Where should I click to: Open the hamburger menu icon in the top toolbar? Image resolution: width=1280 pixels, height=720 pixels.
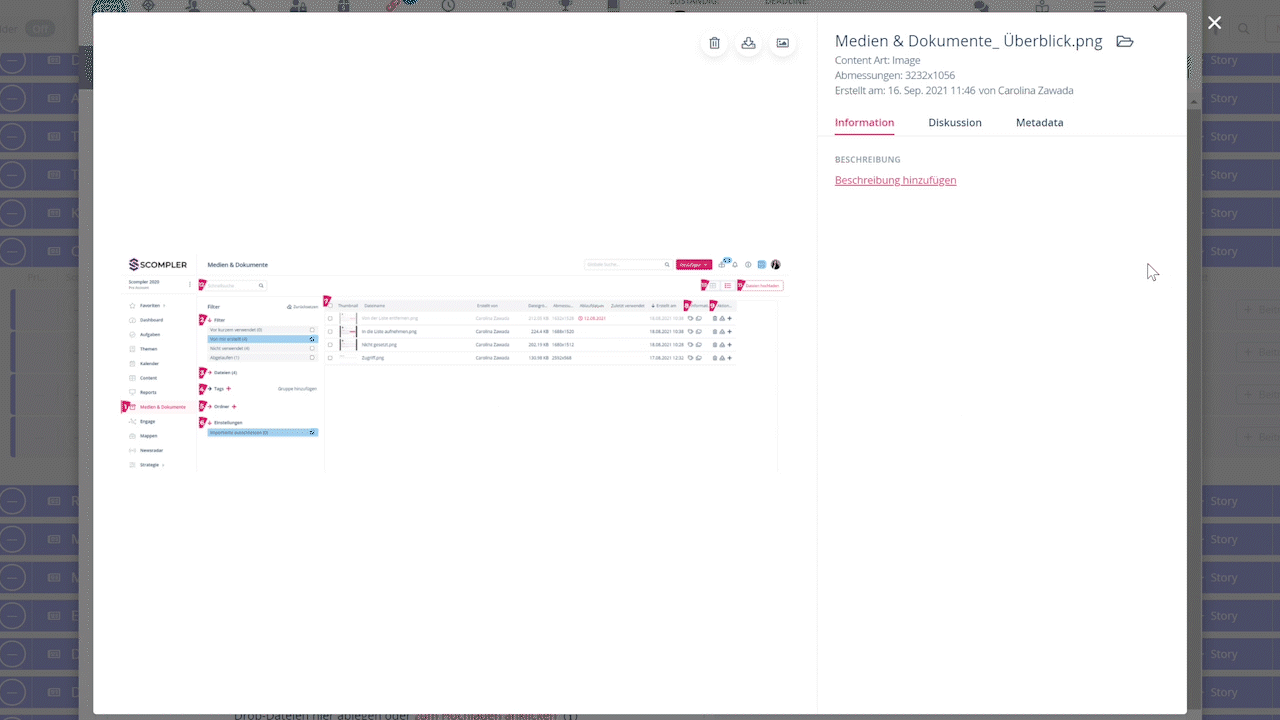(1100, 6)
